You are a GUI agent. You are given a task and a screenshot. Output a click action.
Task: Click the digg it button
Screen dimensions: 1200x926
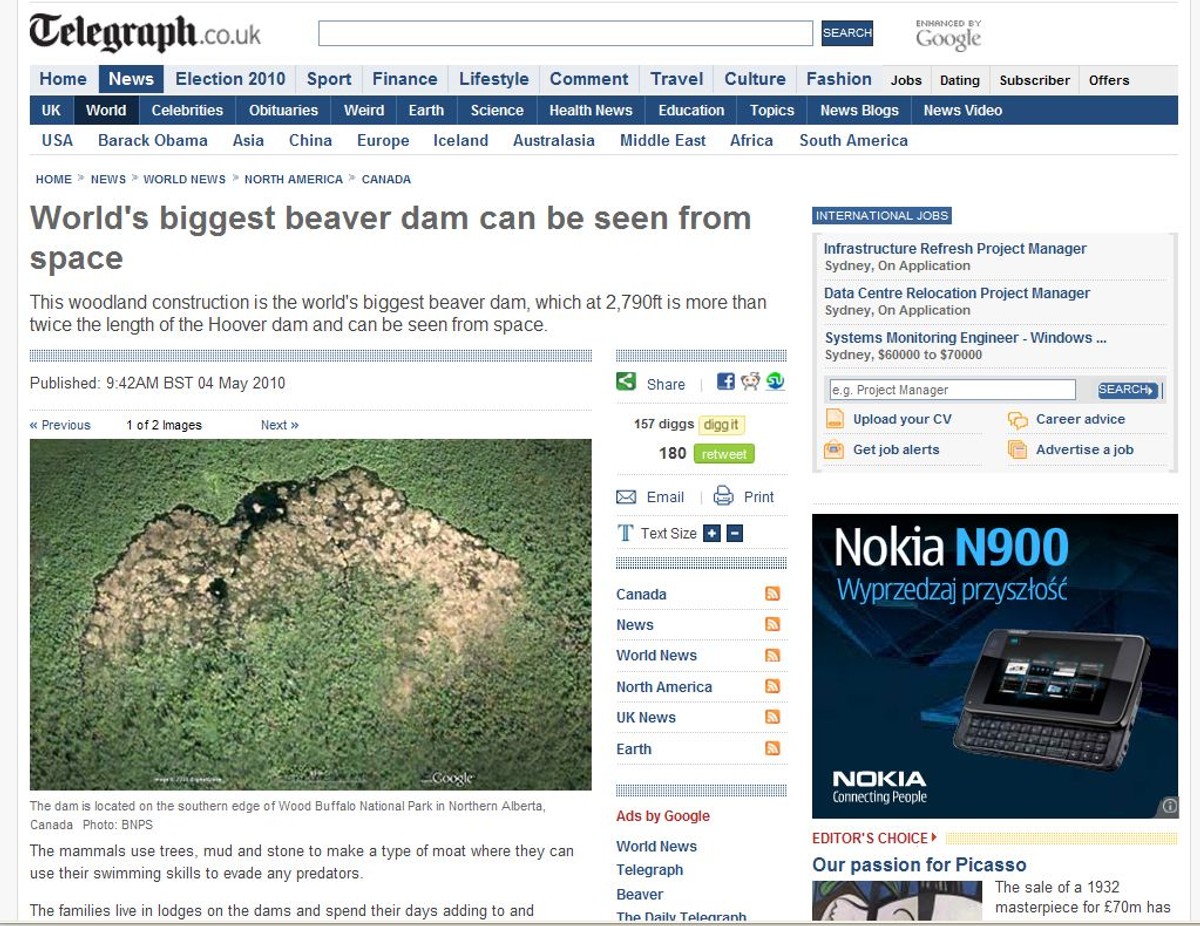click(x=721, y=424)
